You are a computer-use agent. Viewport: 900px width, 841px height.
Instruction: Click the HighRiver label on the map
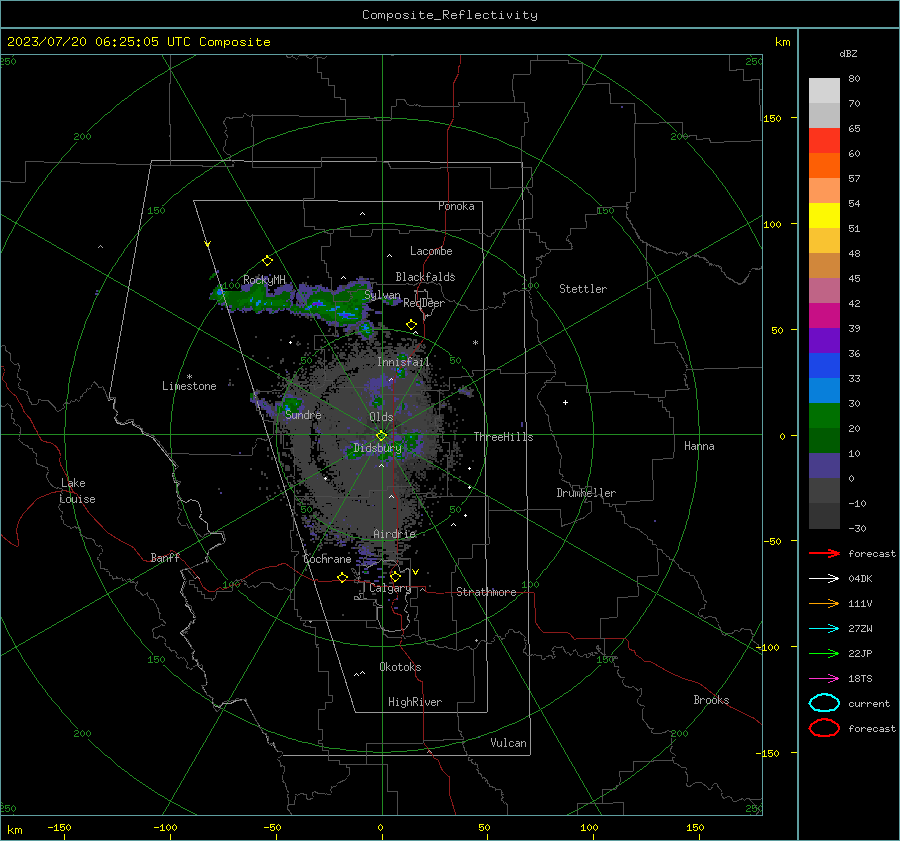pyautogui.click(x=415, y=702)
